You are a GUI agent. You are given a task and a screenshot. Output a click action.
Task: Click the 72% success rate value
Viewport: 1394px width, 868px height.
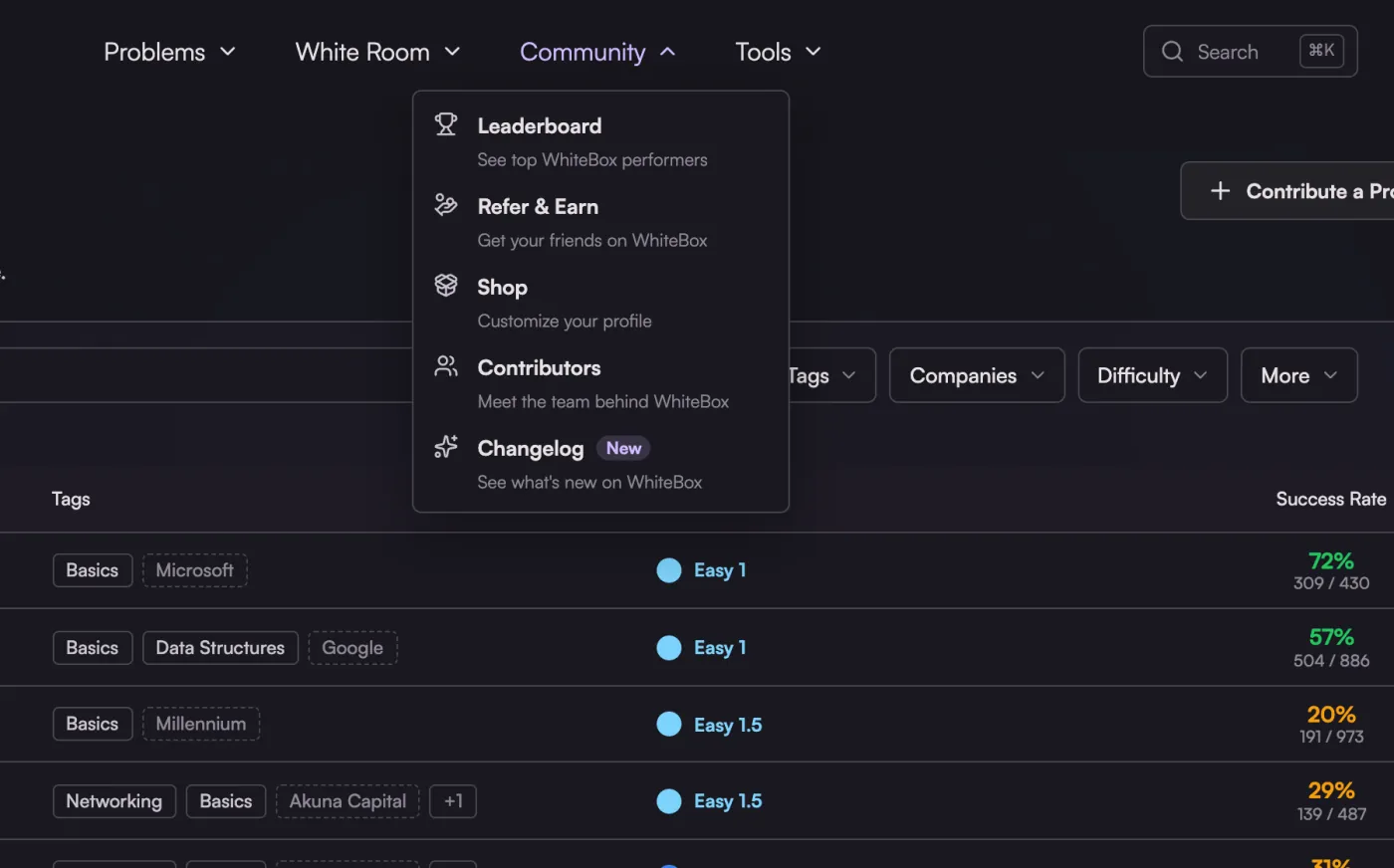click(x=1331, y=560)
